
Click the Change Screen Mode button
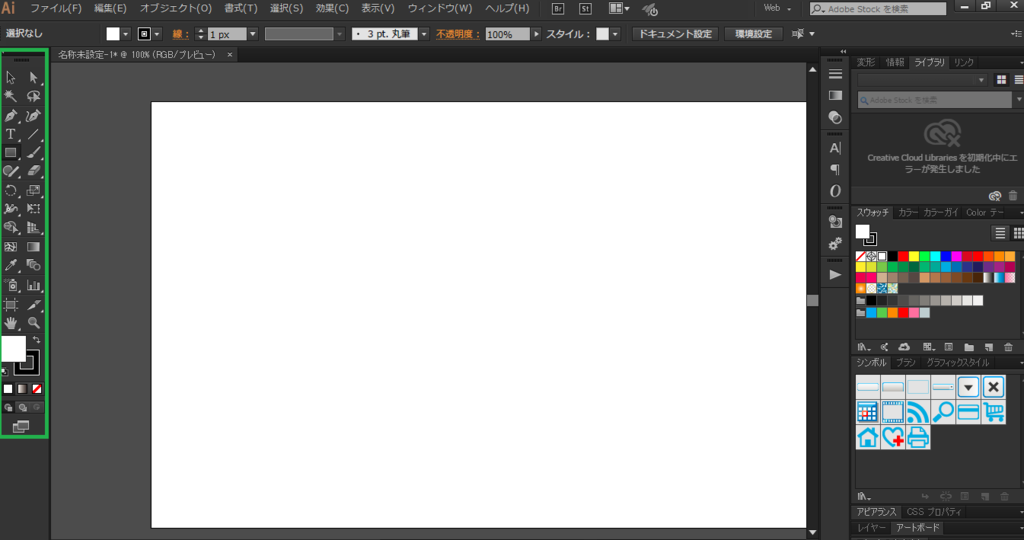tap(21, 426)
